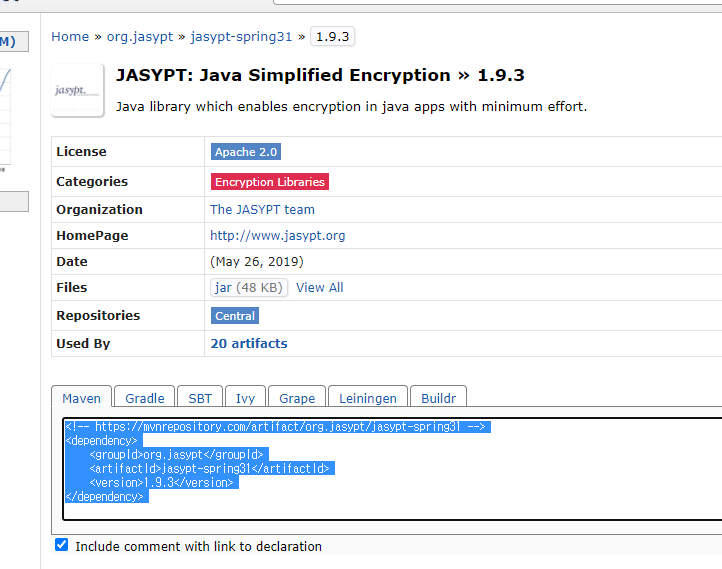
Task: Open the Apache 2.0 license tag
Action: pos(246,152)
